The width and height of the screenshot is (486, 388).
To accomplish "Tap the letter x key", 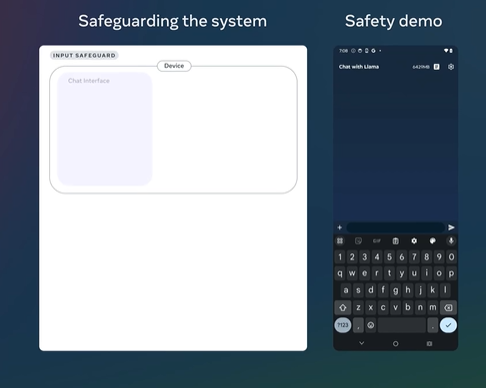I will point(371,307).
